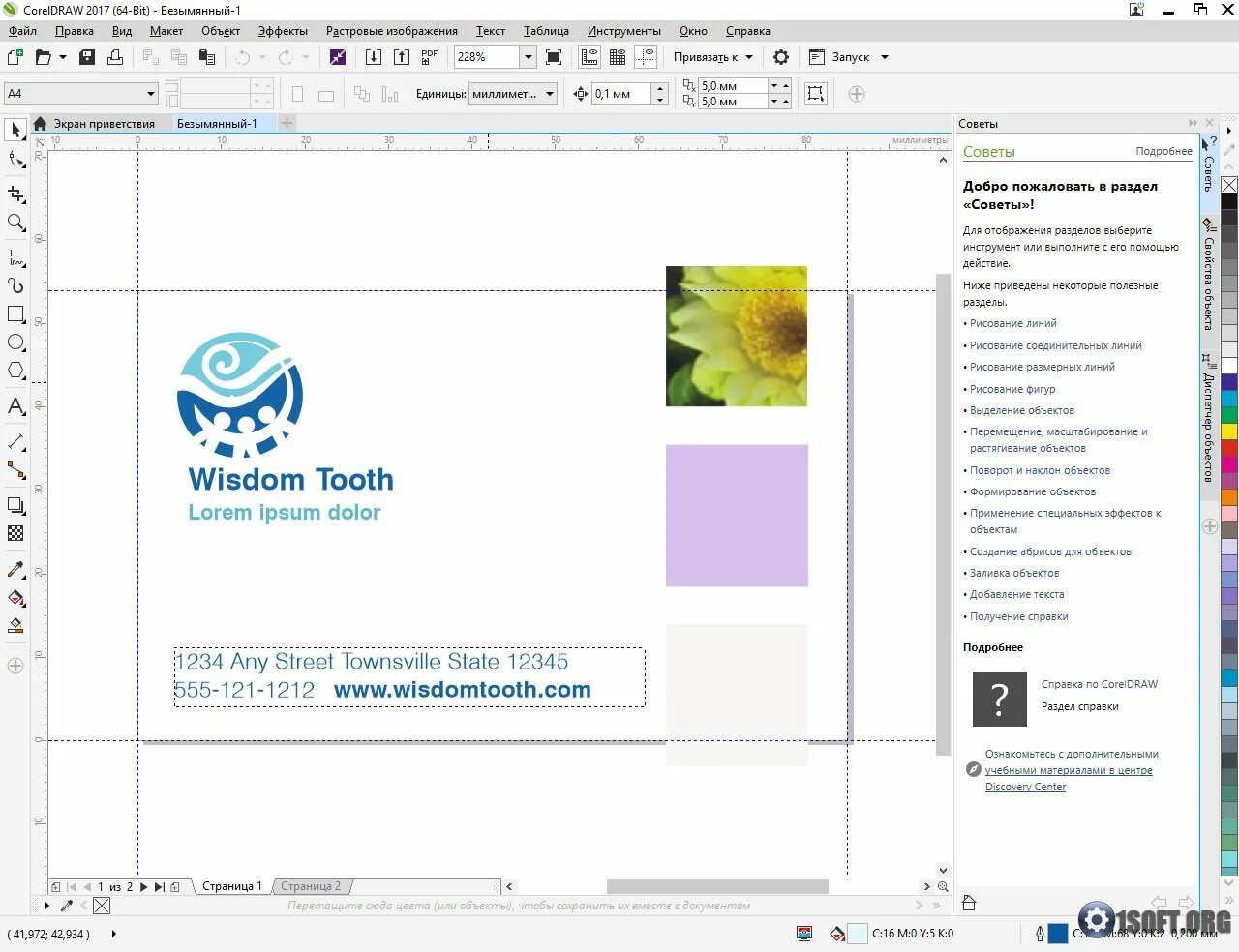The width and height of the screenshot is (1239, 952).
Task: Select the Transparency checkerboard tool
Action: coord(15,533)
